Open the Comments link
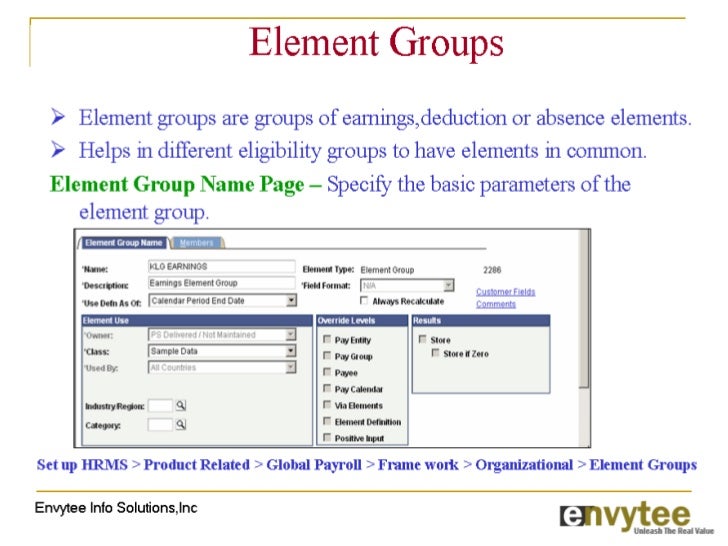 coord(496,304)
